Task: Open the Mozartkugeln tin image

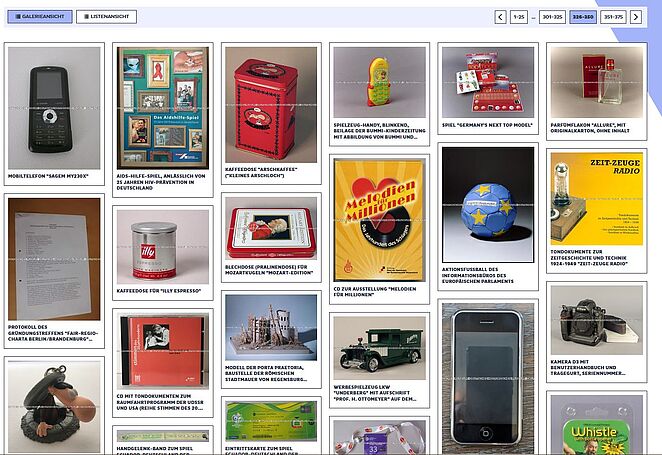Action: [271, 228]
